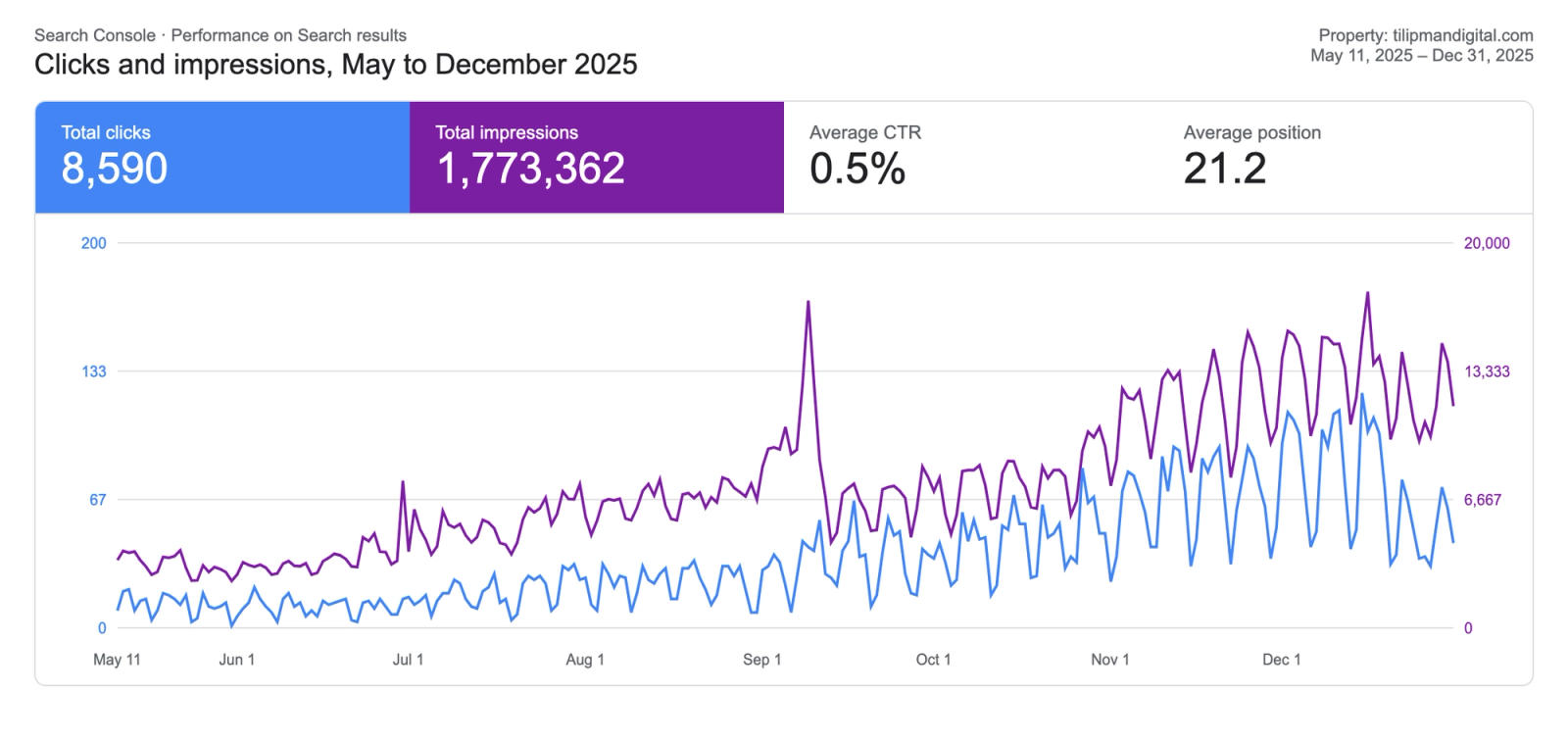Image resolution: width=1568 pixels, height=741 pixels.
Task: Click the blue "67" clicks axis label
Action: click(98, 500)
